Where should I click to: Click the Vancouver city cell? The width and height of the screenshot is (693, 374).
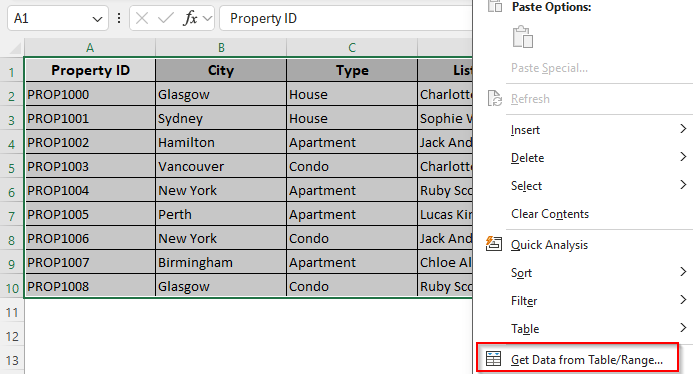point(221,166)
